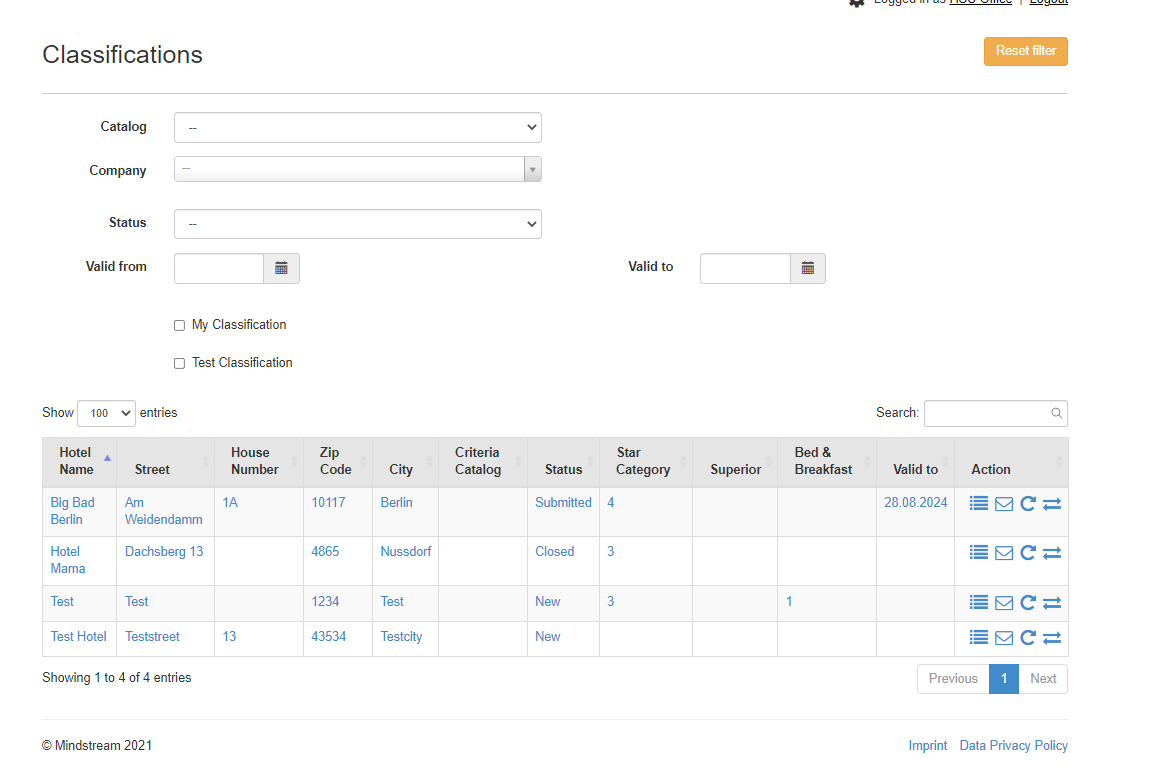Click transfer arrows icon in Test row

click(x=1051, y=603)
